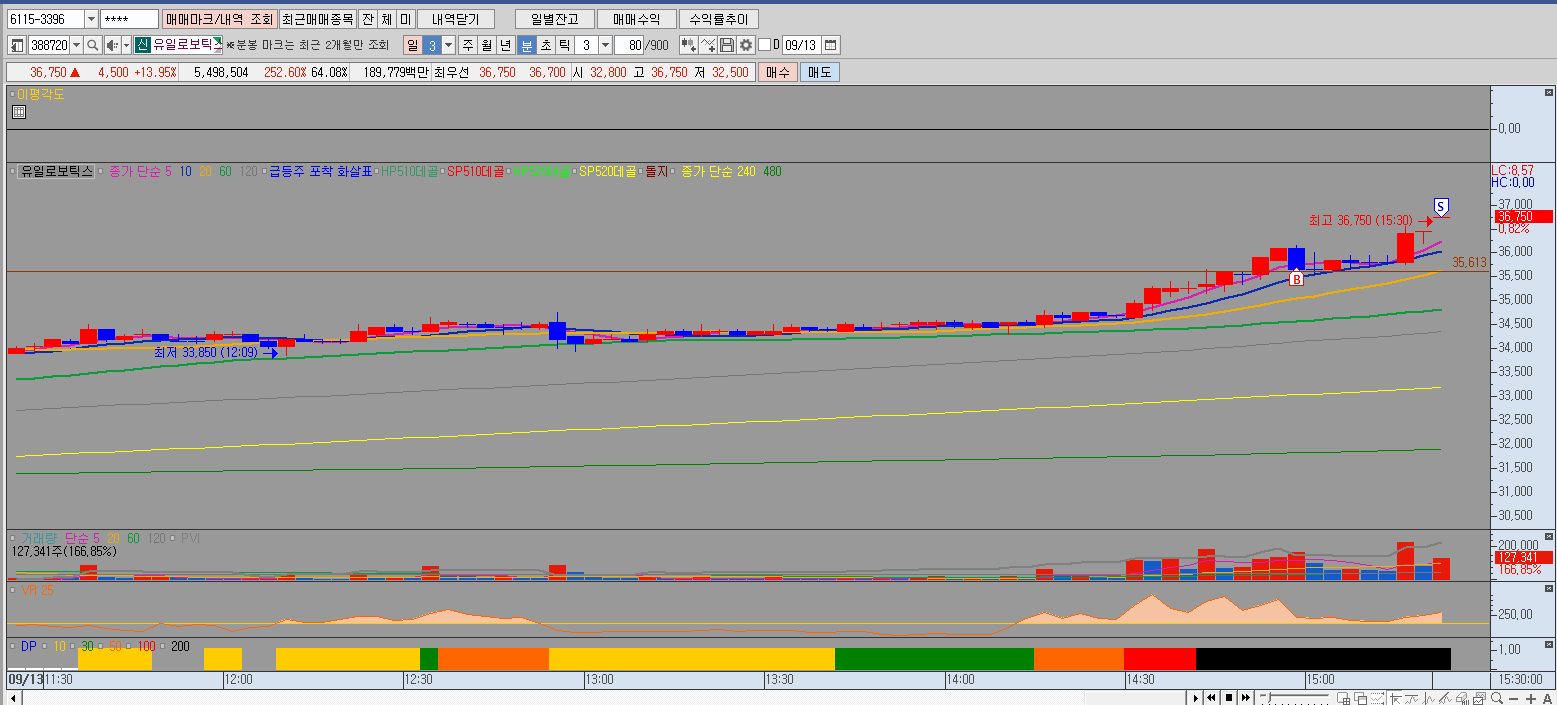
Task: Expand the minute interval dropdown next to 틱
Action: click(x=605, y=45)
